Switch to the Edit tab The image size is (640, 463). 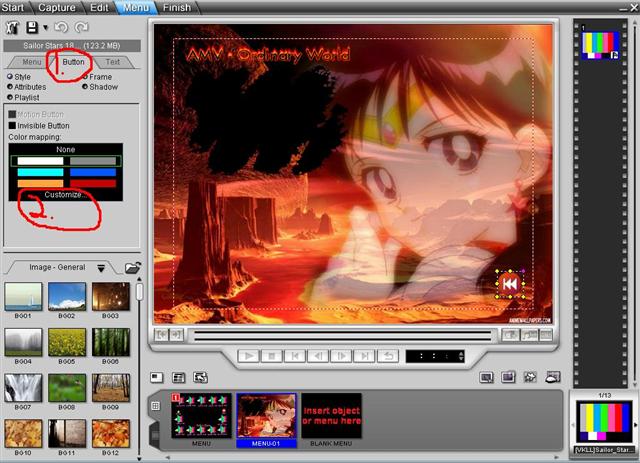pos(99,7)
